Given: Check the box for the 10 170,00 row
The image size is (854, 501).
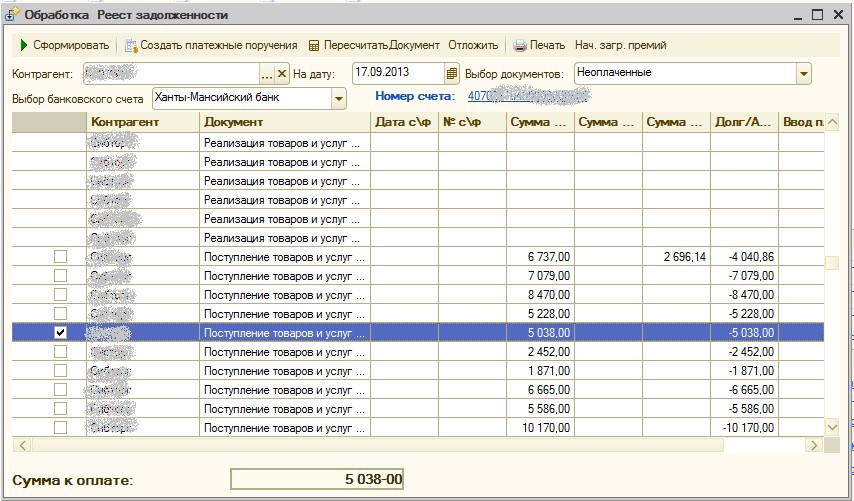Looking at the screenshot, I should point(60,427).
